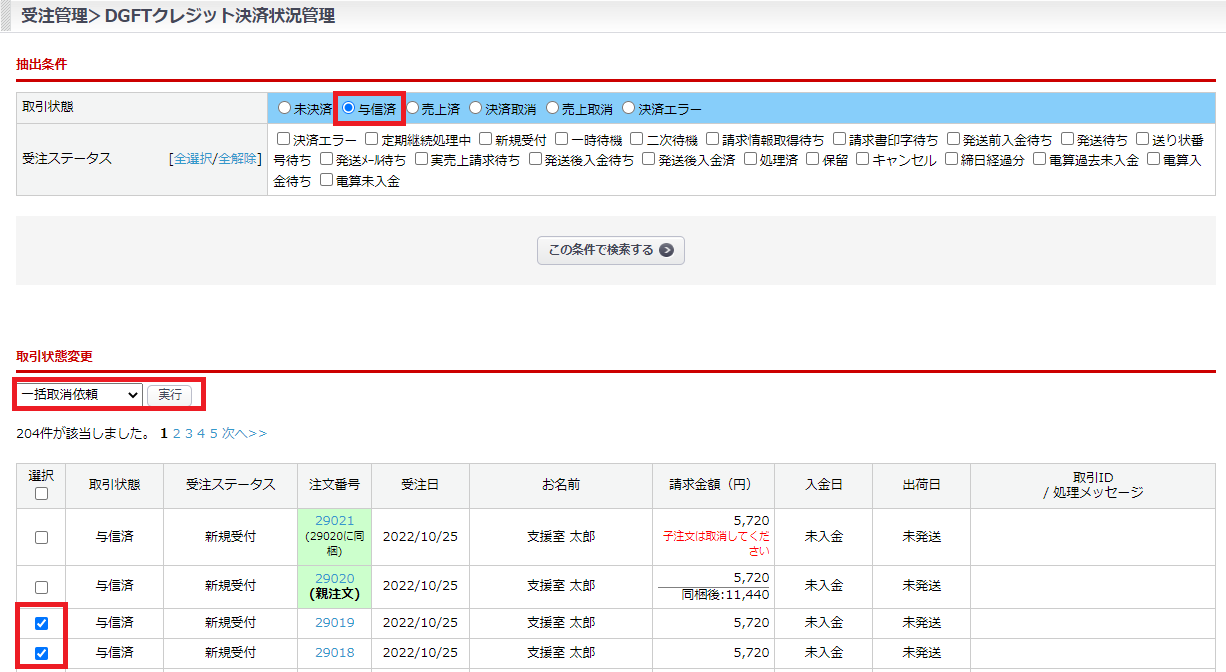Check the 発送待ち status checkbox
The width and height of the screenshot is (1226, 672).
[x=1067, y=139]
